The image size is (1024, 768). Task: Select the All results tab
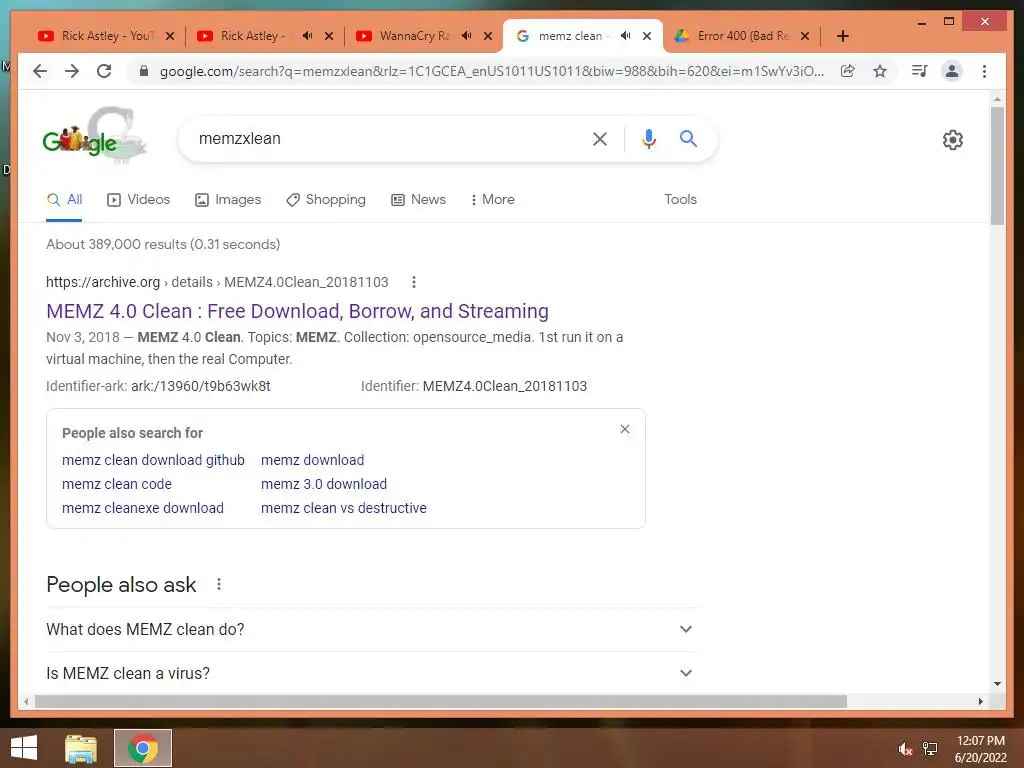point(64,199)
